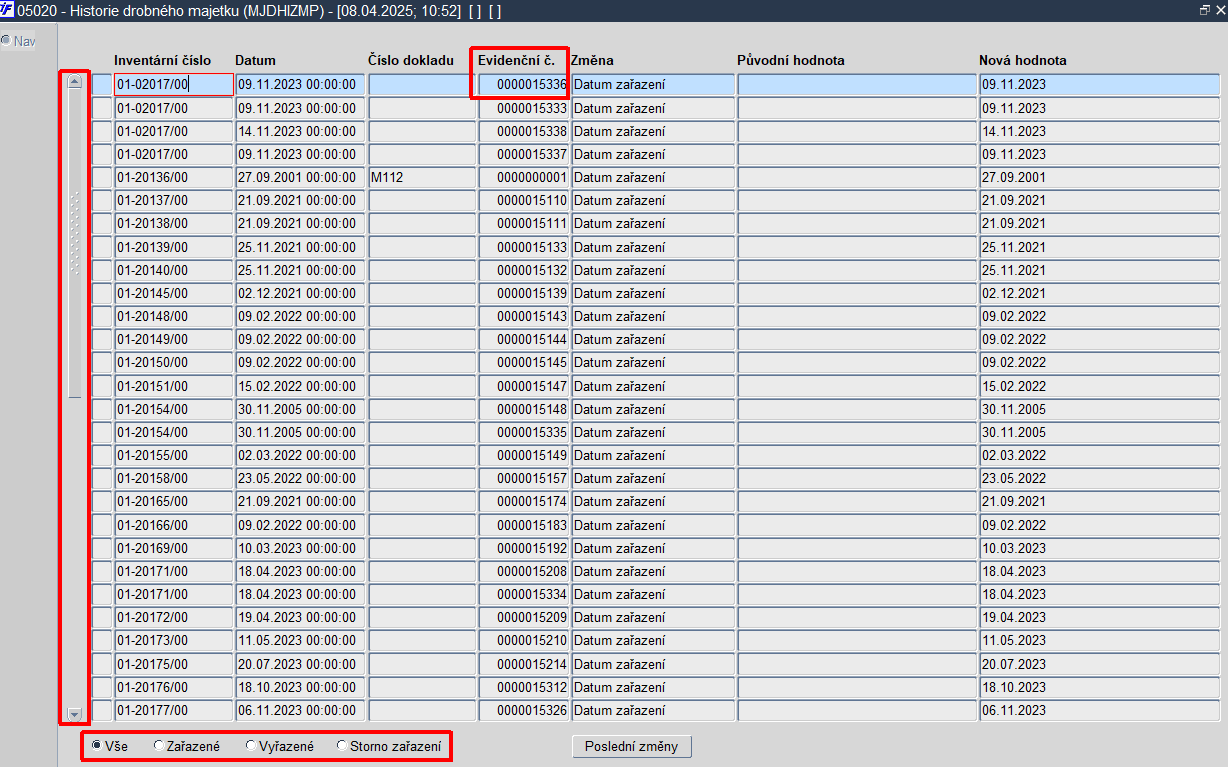Click the vertical scrollbar thumb
This screenshot has height=767, width=1228.
coord(74,243)
